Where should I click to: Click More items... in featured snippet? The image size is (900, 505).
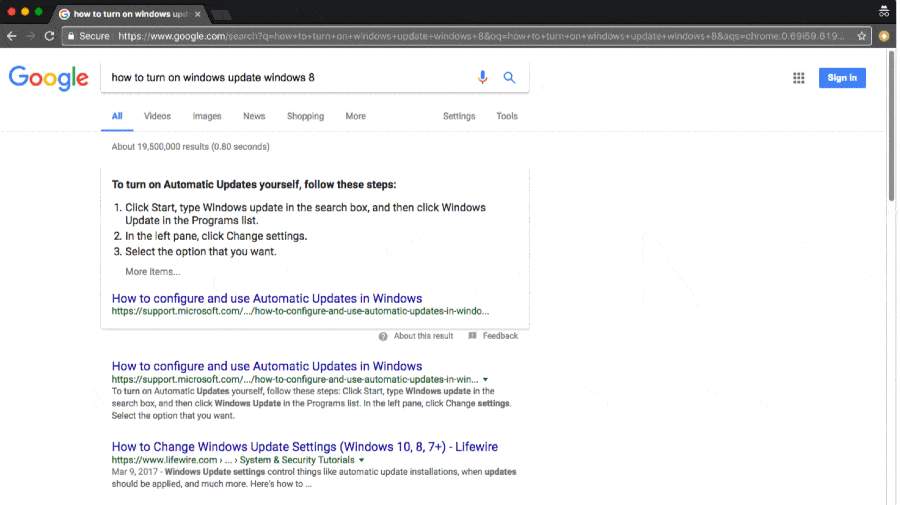[x=153, y=271]
